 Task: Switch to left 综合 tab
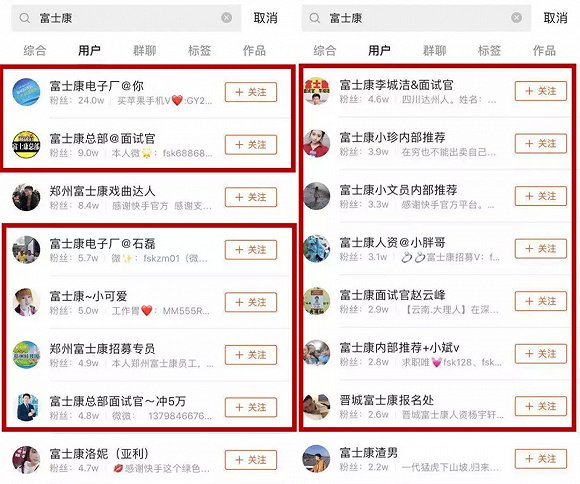tap(35, 50)
